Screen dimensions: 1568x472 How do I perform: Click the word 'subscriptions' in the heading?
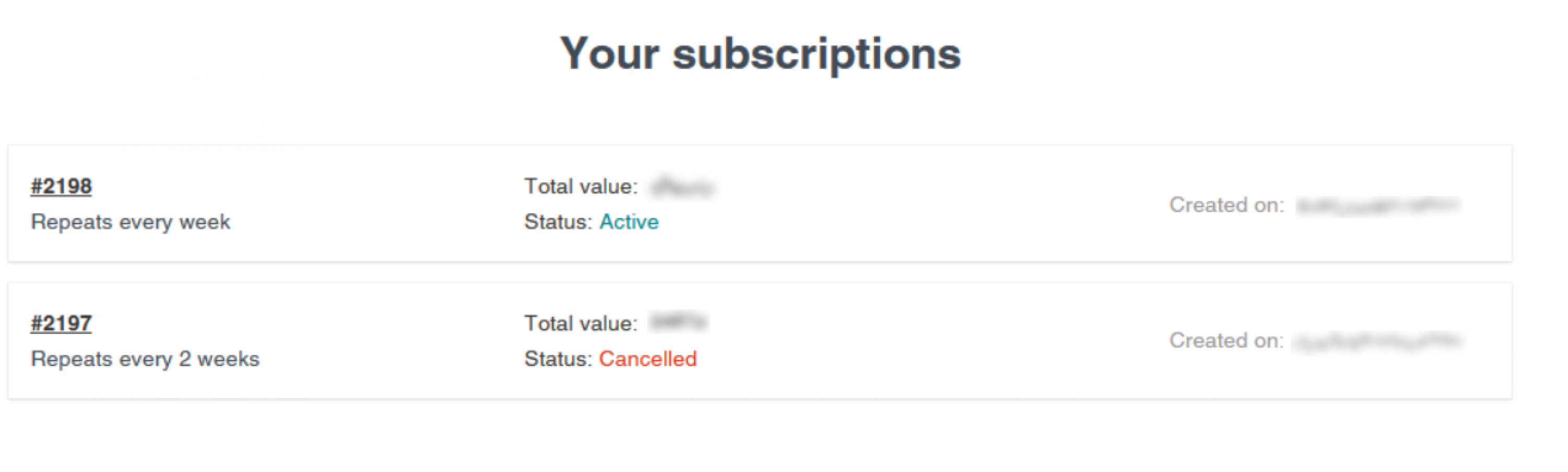pyautogui.click(x=816, y=54)
